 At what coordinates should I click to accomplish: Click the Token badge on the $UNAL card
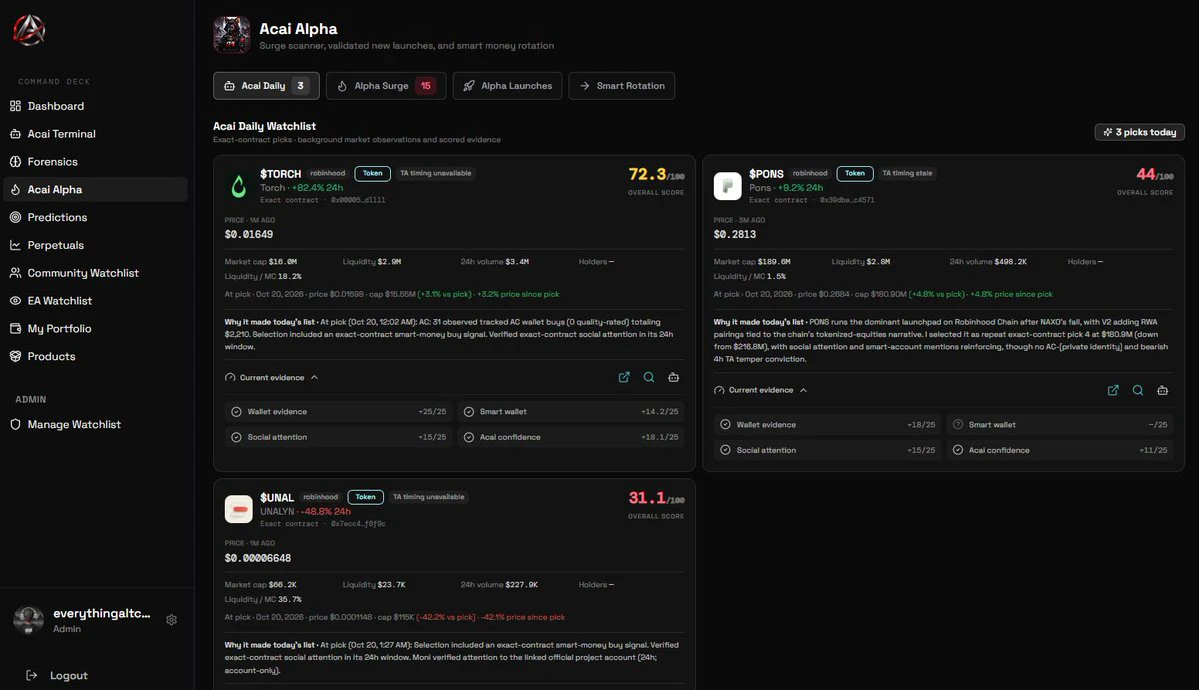(x=366, y=497)
